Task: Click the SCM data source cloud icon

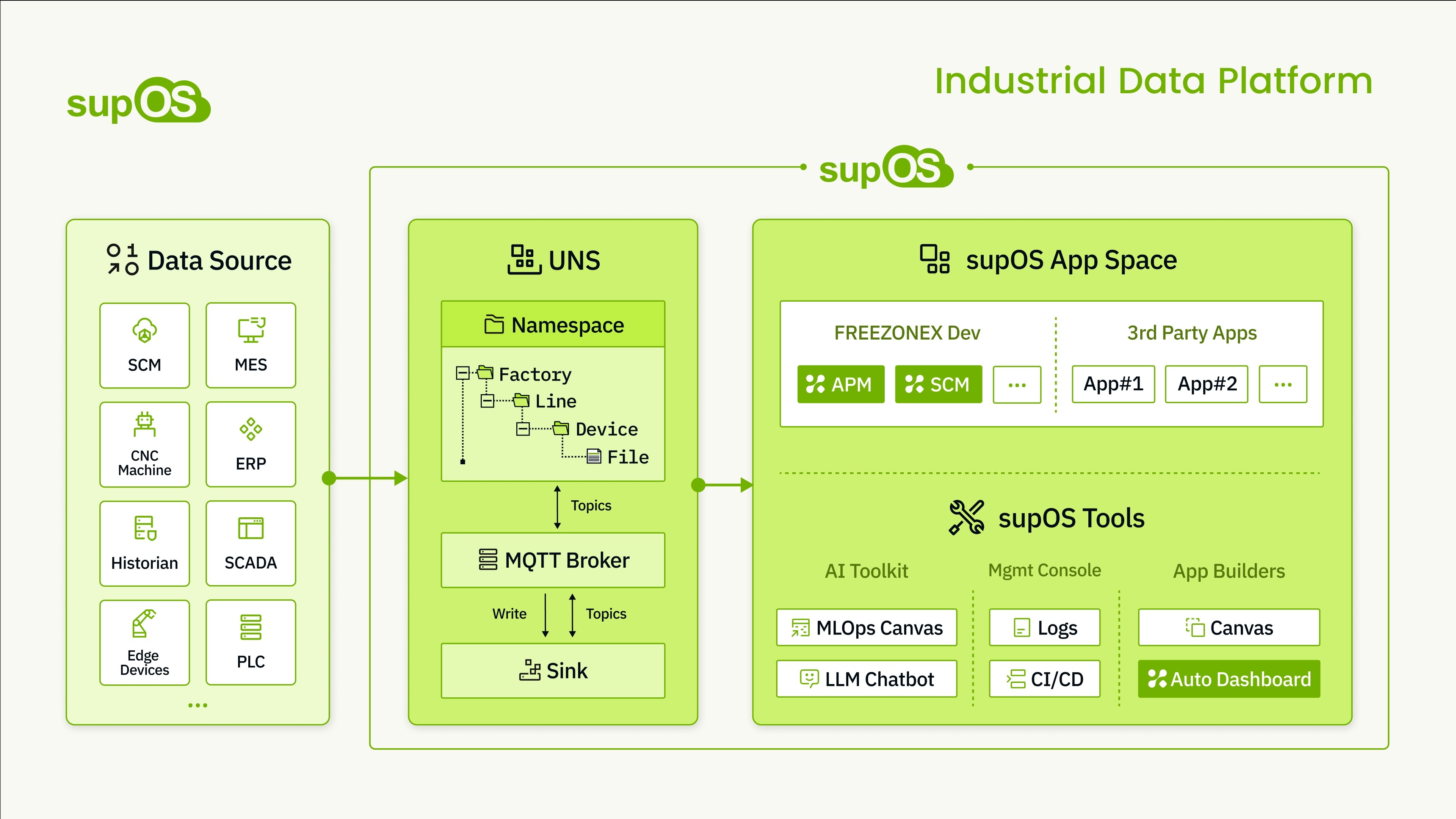Action: coord(145,330)
